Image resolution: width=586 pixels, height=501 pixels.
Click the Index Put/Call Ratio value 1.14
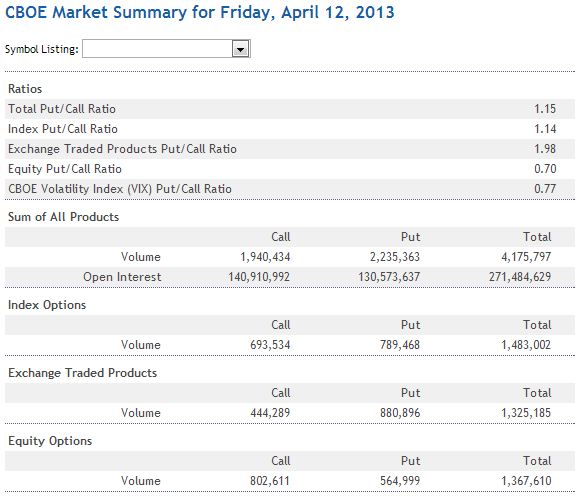click(x=545, y=129)
